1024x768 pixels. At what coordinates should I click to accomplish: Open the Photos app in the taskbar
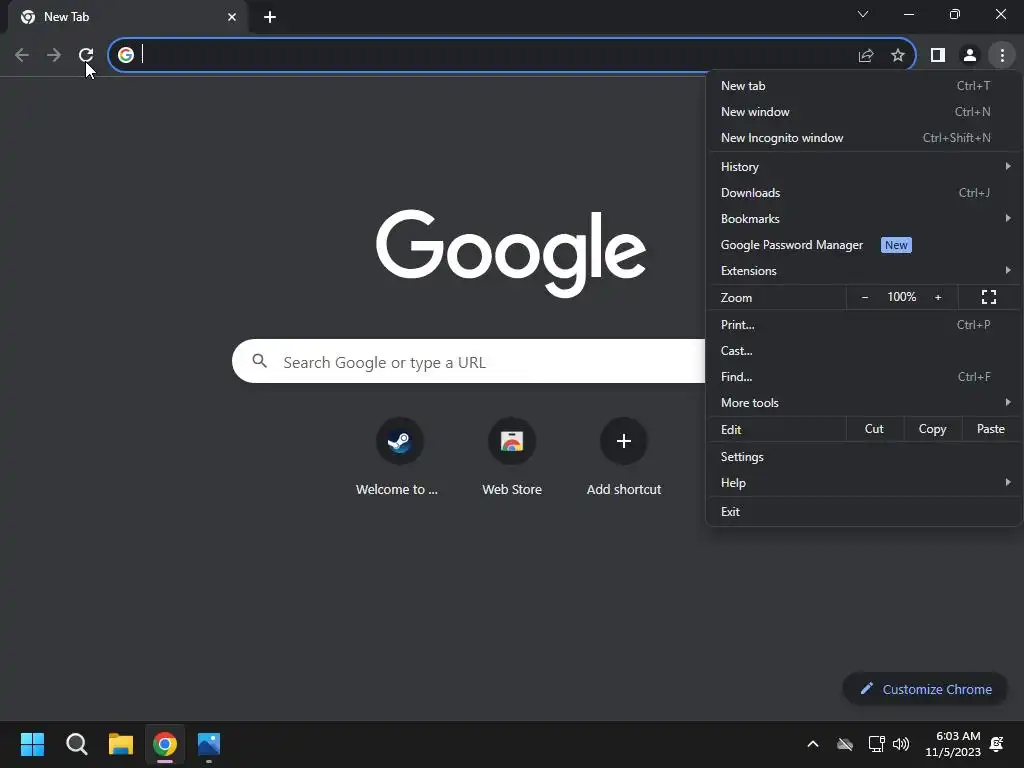click(x=209, y=744)
